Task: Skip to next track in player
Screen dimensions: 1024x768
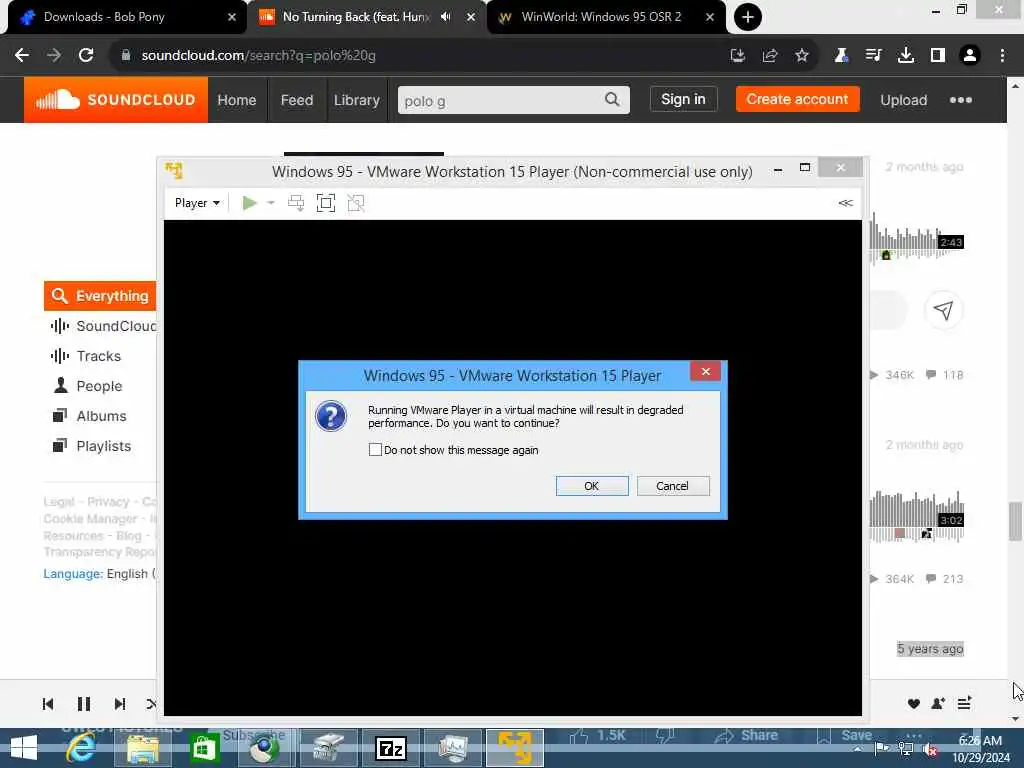Action: click(x=120, y=704)
